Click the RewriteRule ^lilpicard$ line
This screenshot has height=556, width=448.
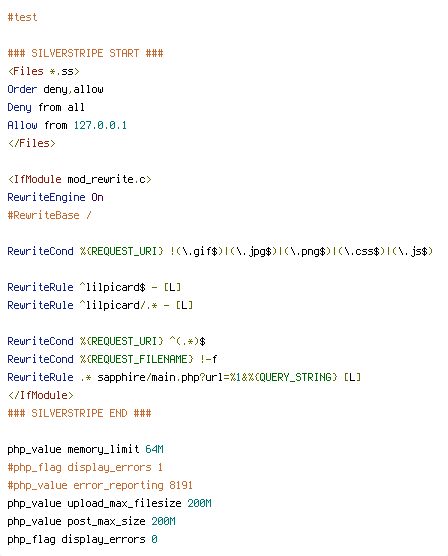pyautogui.click(x=94, y=287)
